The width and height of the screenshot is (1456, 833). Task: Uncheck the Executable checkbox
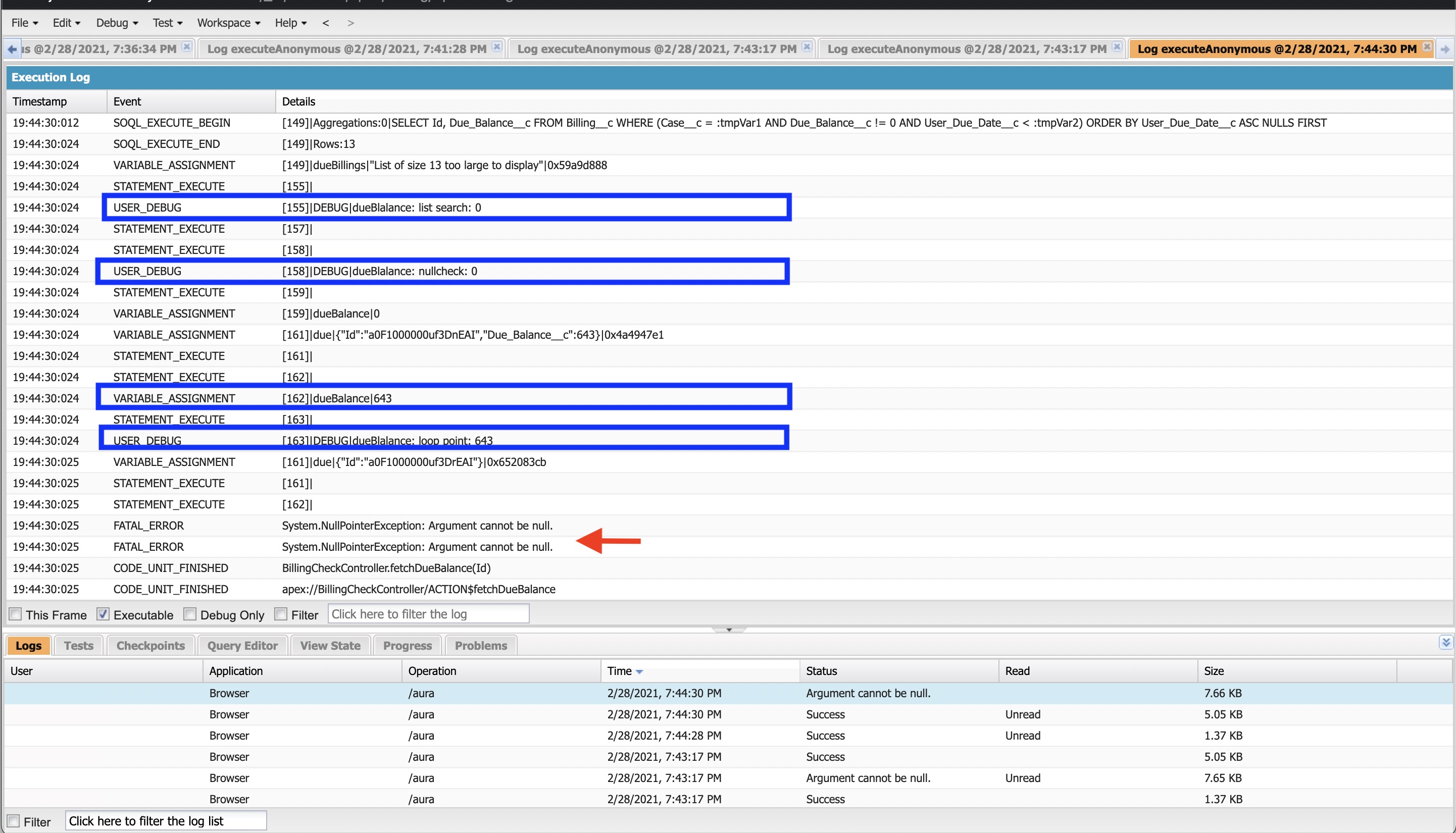tap(103, 614)
